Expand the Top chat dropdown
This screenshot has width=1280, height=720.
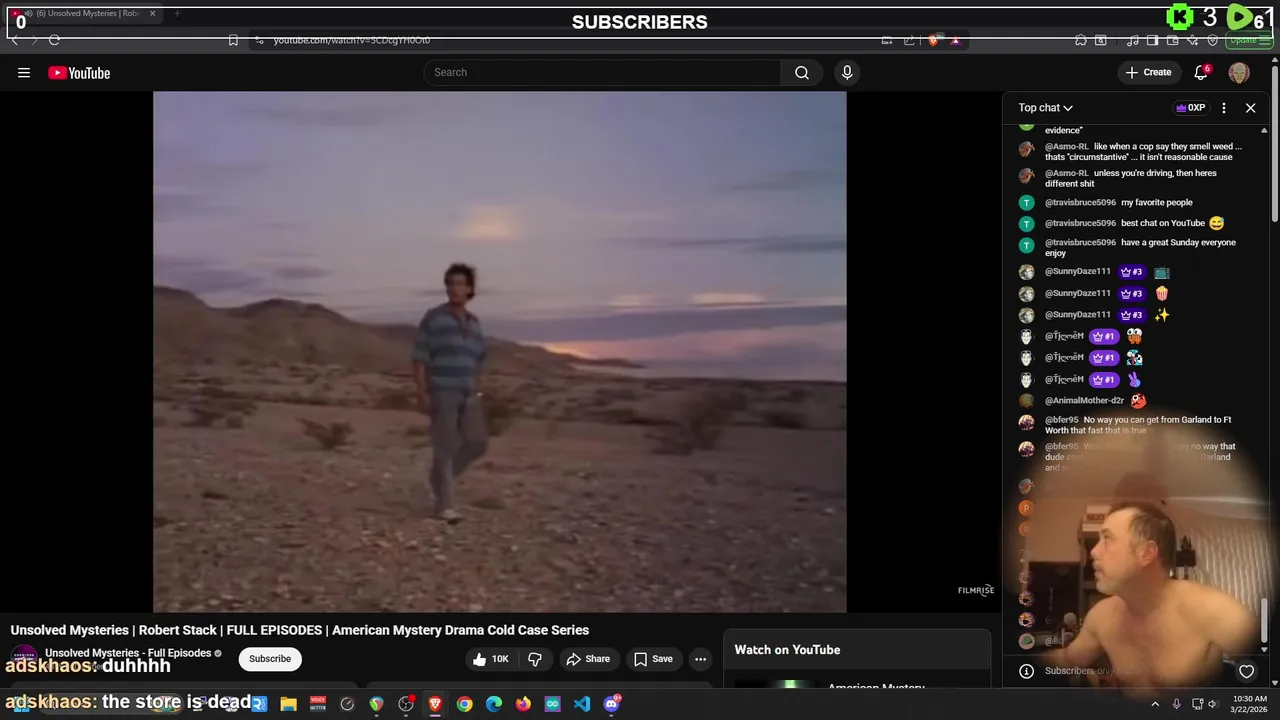pos(1045,107)
